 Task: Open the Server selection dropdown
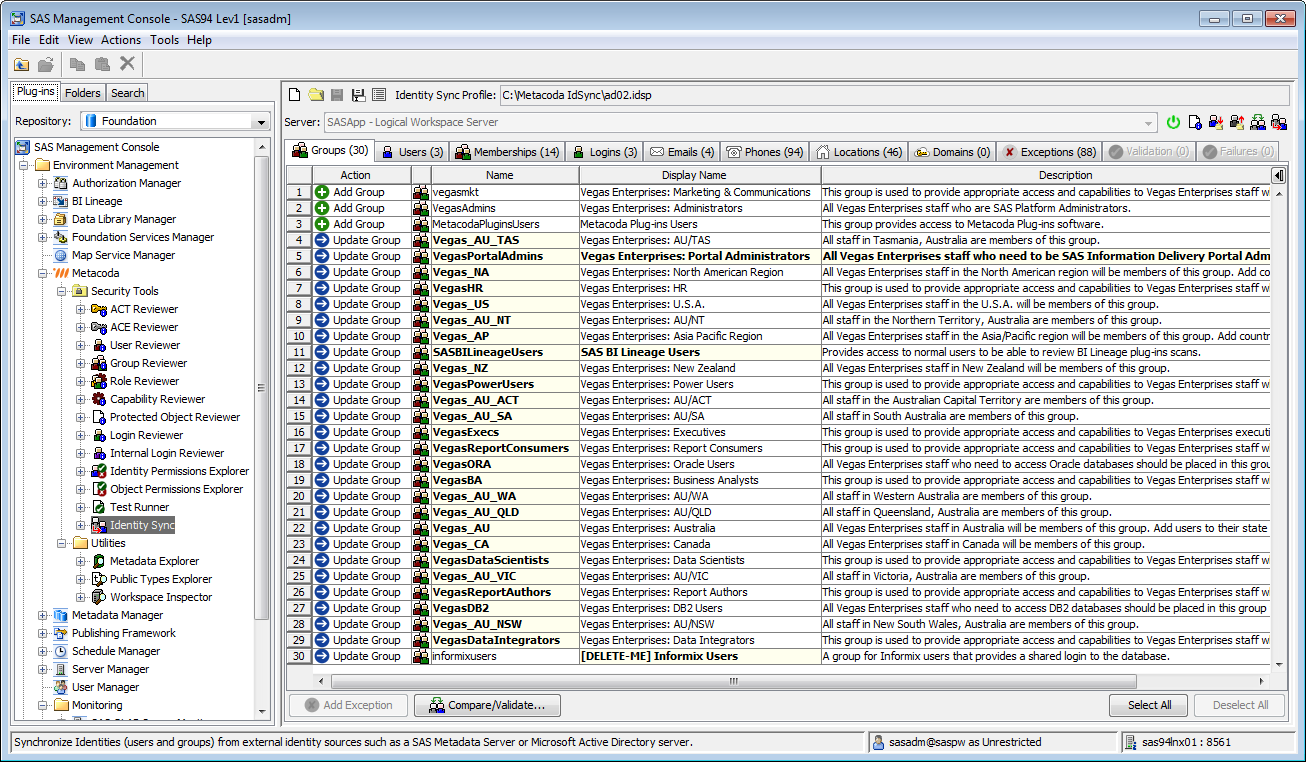coord(1148,122)
